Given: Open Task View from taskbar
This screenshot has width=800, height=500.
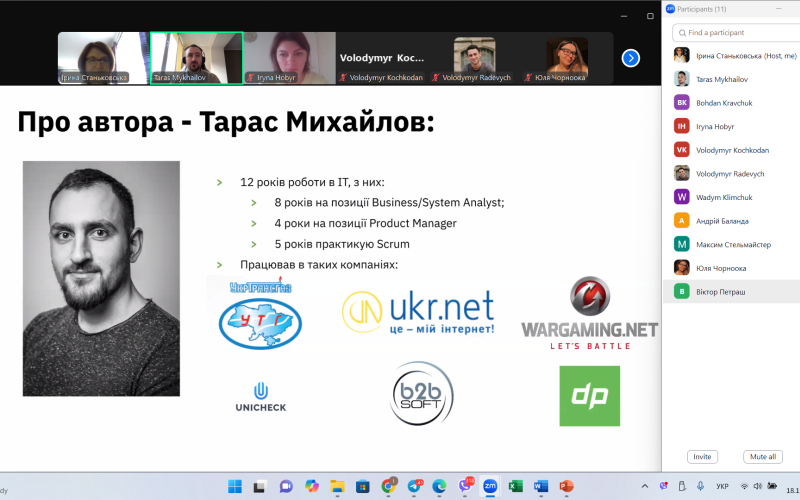Looking at the screenshot, I should 260,486.
